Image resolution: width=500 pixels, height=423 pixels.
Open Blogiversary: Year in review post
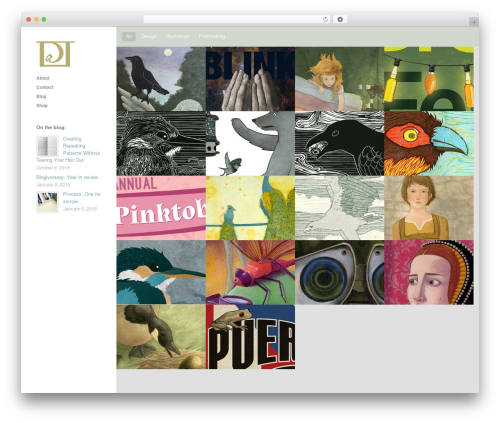click(x=67, y=177)
